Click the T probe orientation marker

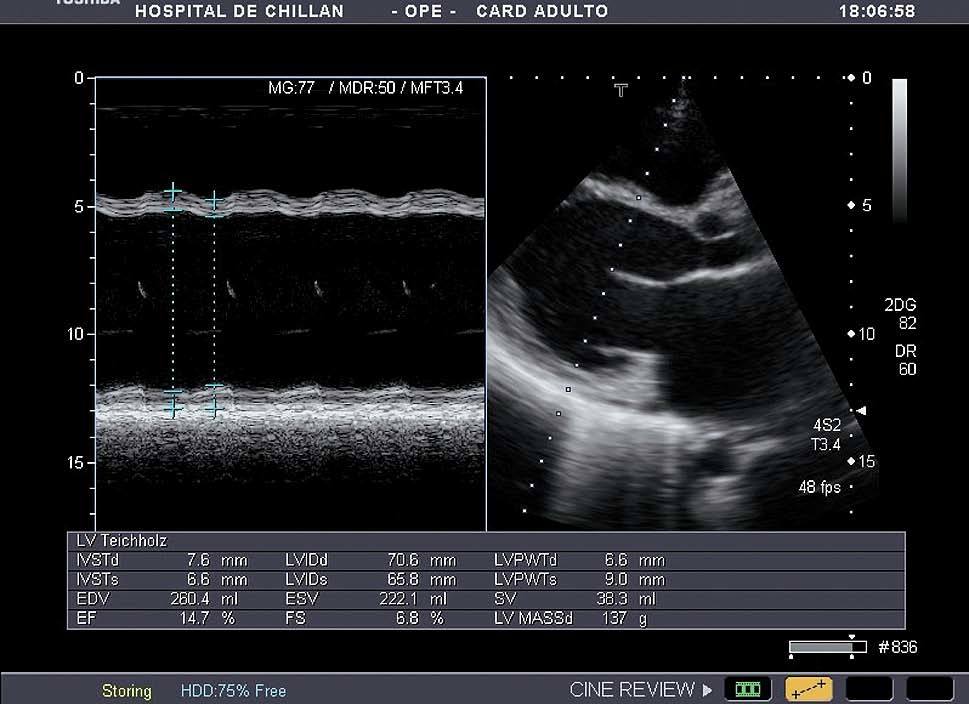(621, 91)
